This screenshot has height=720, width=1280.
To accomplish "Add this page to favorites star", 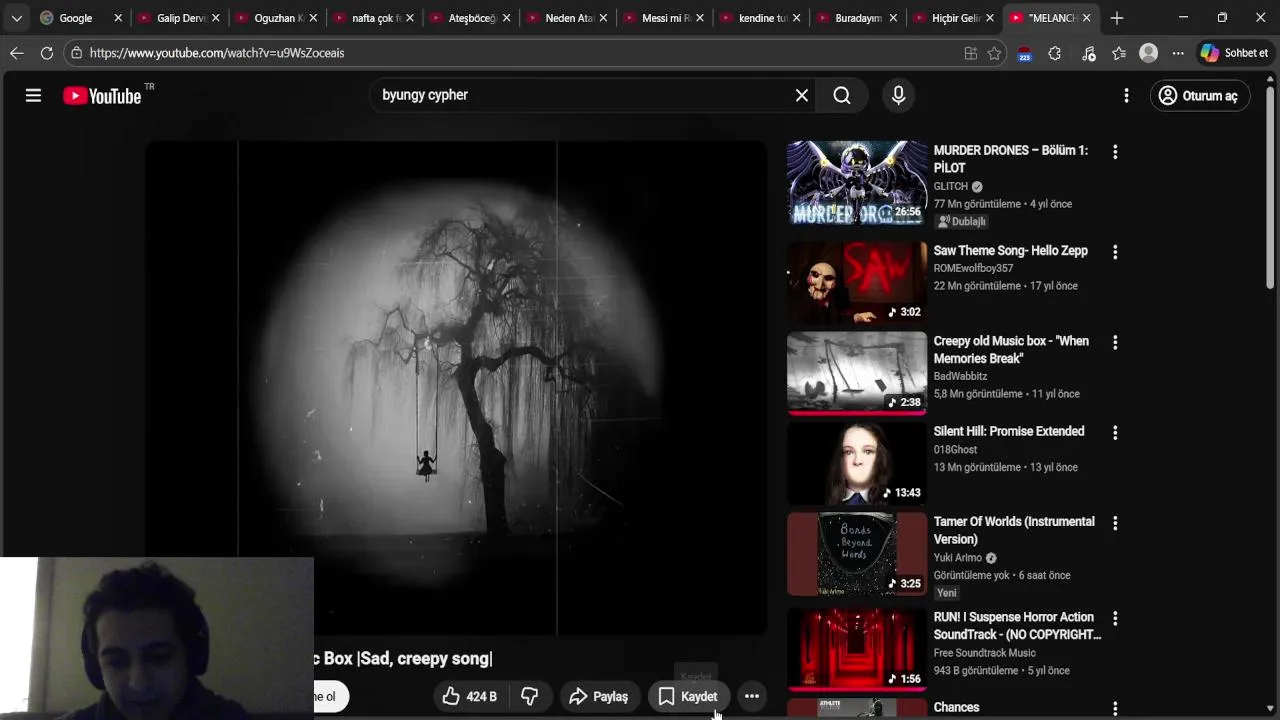I will click(x=994, y=53).
